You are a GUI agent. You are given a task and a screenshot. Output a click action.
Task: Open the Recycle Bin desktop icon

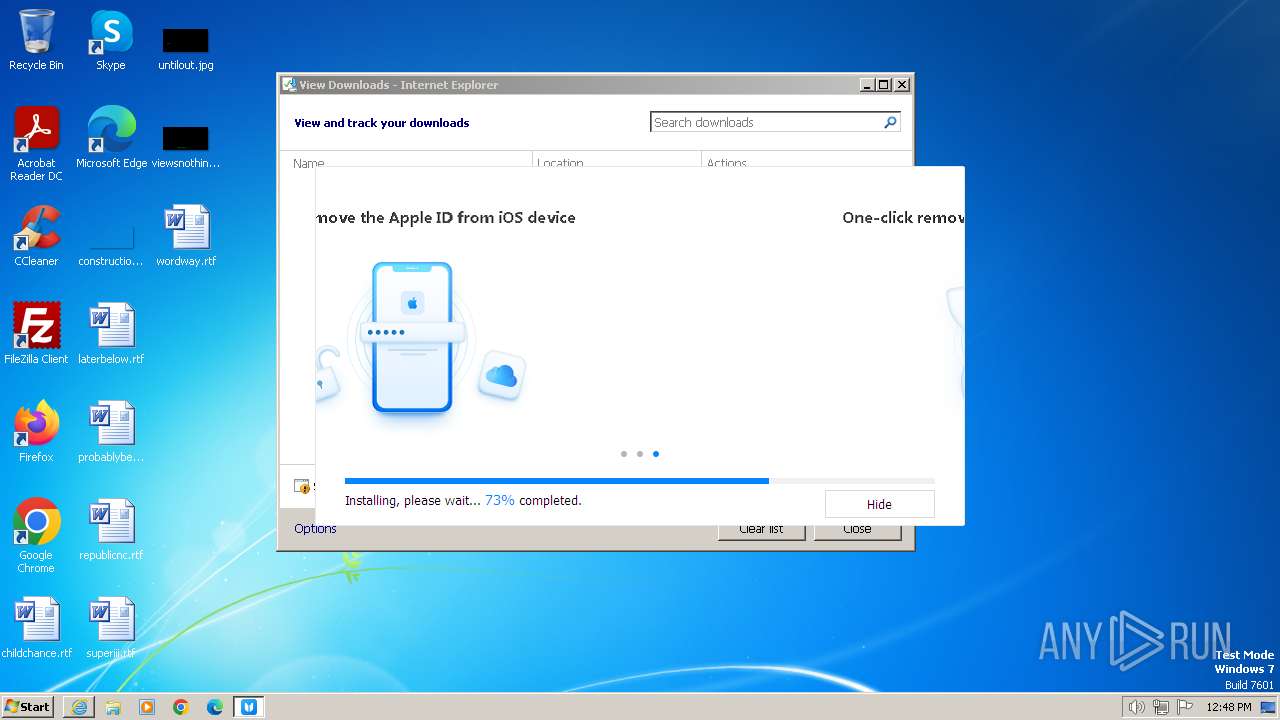click(x=36, y=40)
